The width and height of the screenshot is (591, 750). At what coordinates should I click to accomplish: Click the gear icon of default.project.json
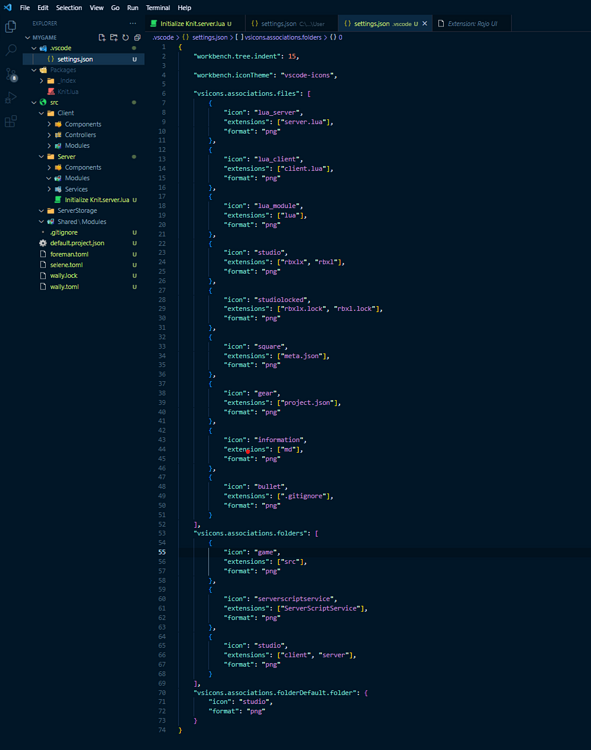[x=43, y=243]
